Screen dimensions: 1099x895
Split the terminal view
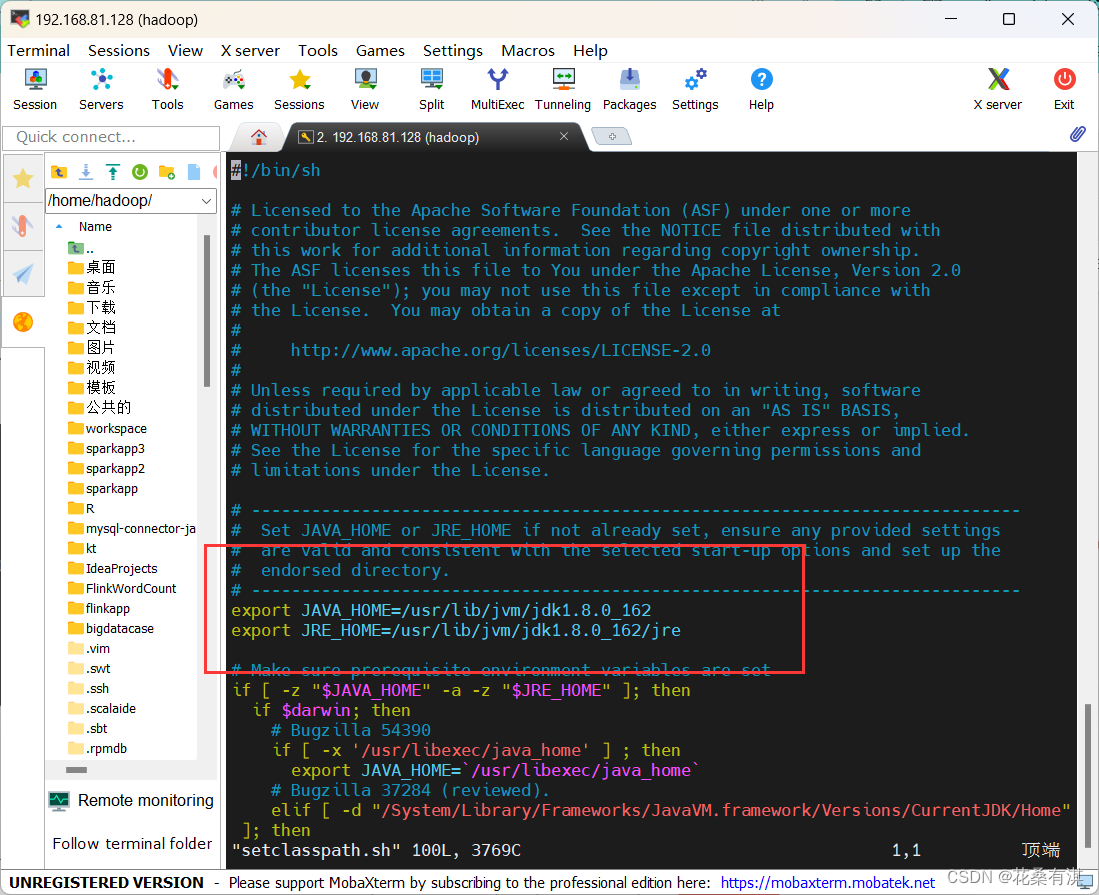point(431,88)
